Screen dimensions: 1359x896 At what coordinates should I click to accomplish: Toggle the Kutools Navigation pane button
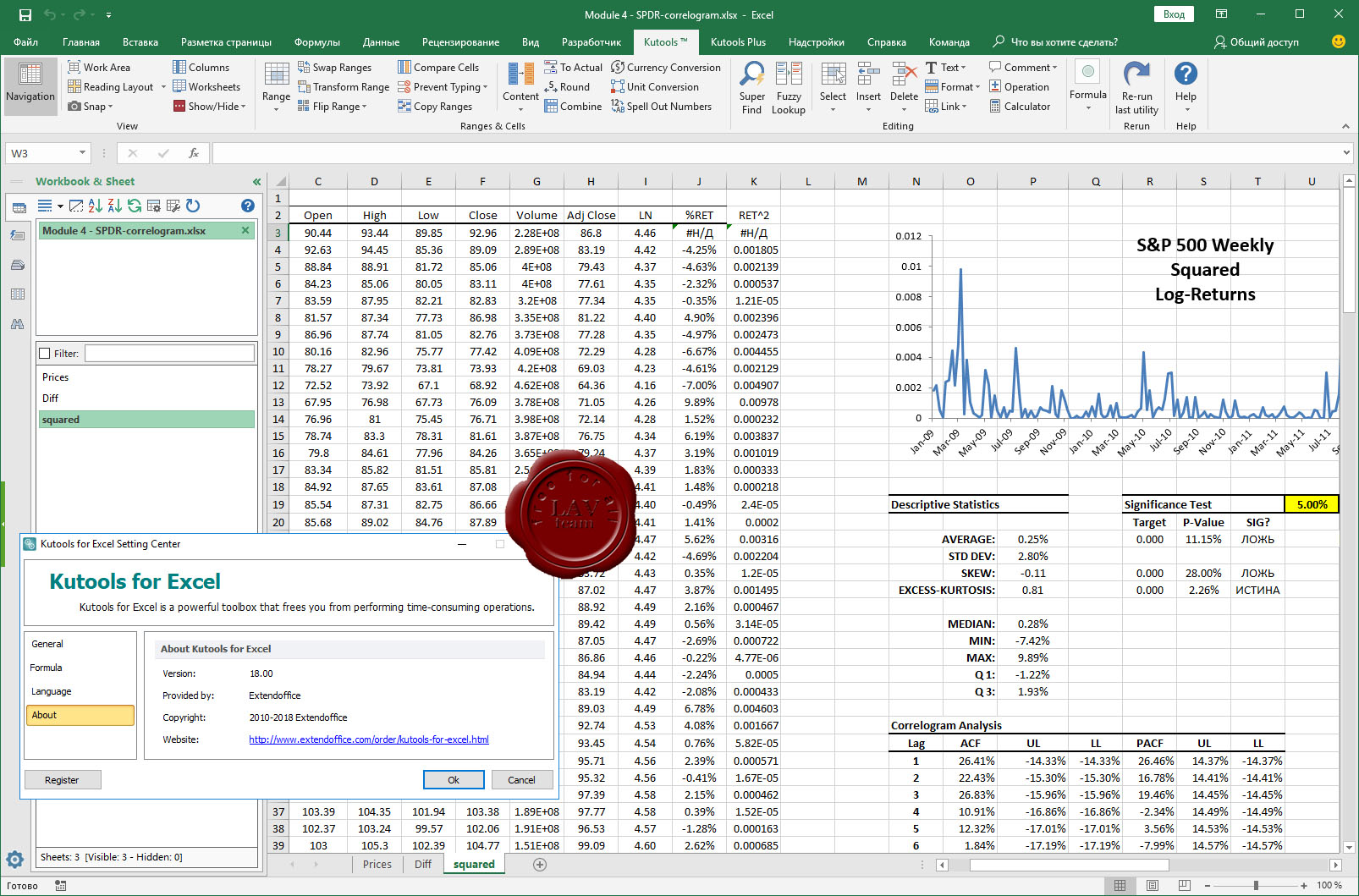(x=30, y=86)
